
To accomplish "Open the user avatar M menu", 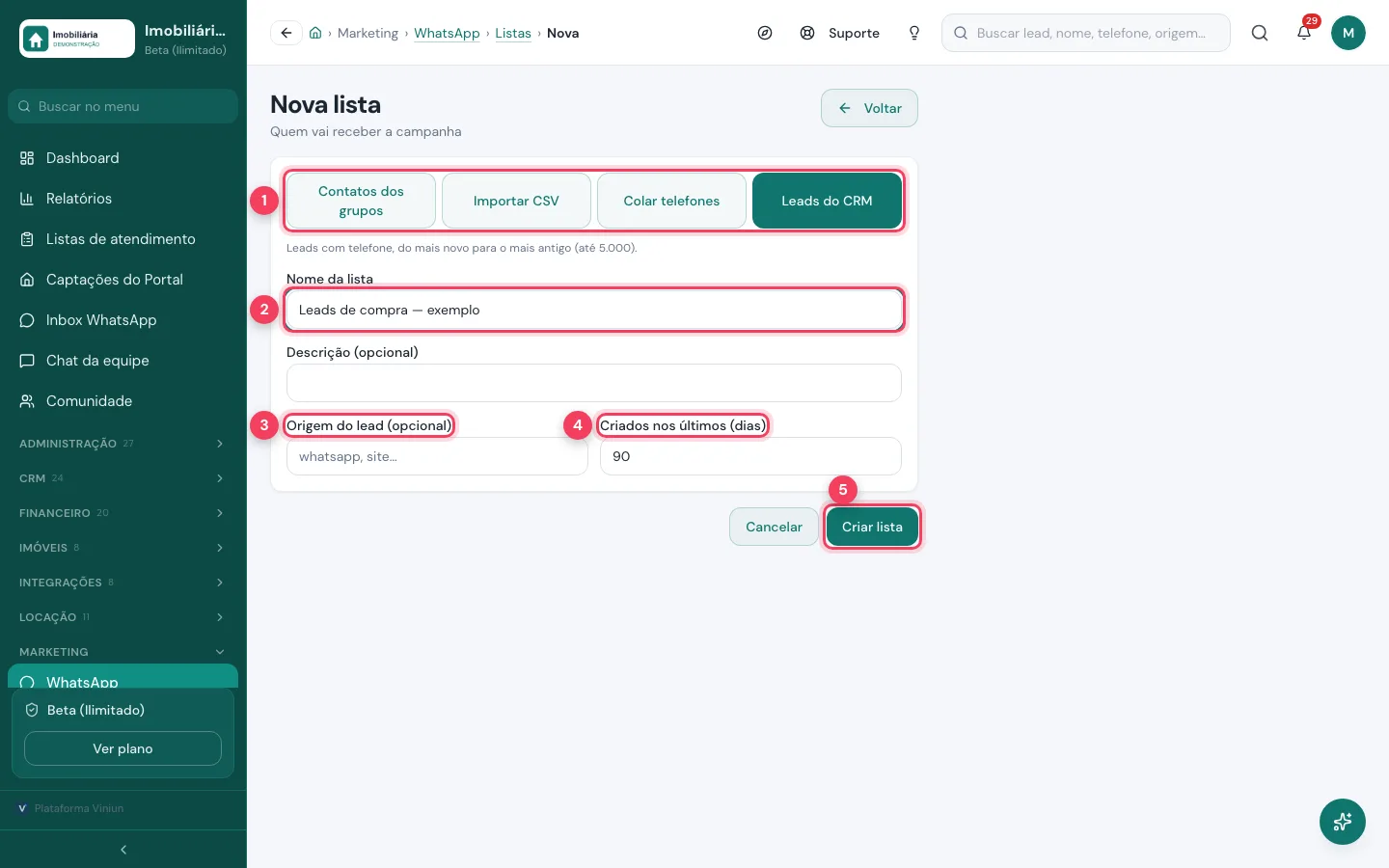I will tap(1348, 33).
